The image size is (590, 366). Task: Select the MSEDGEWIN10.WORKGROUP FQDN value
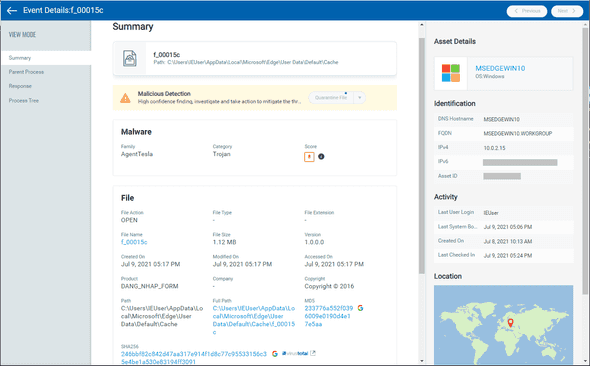(518, 134)
